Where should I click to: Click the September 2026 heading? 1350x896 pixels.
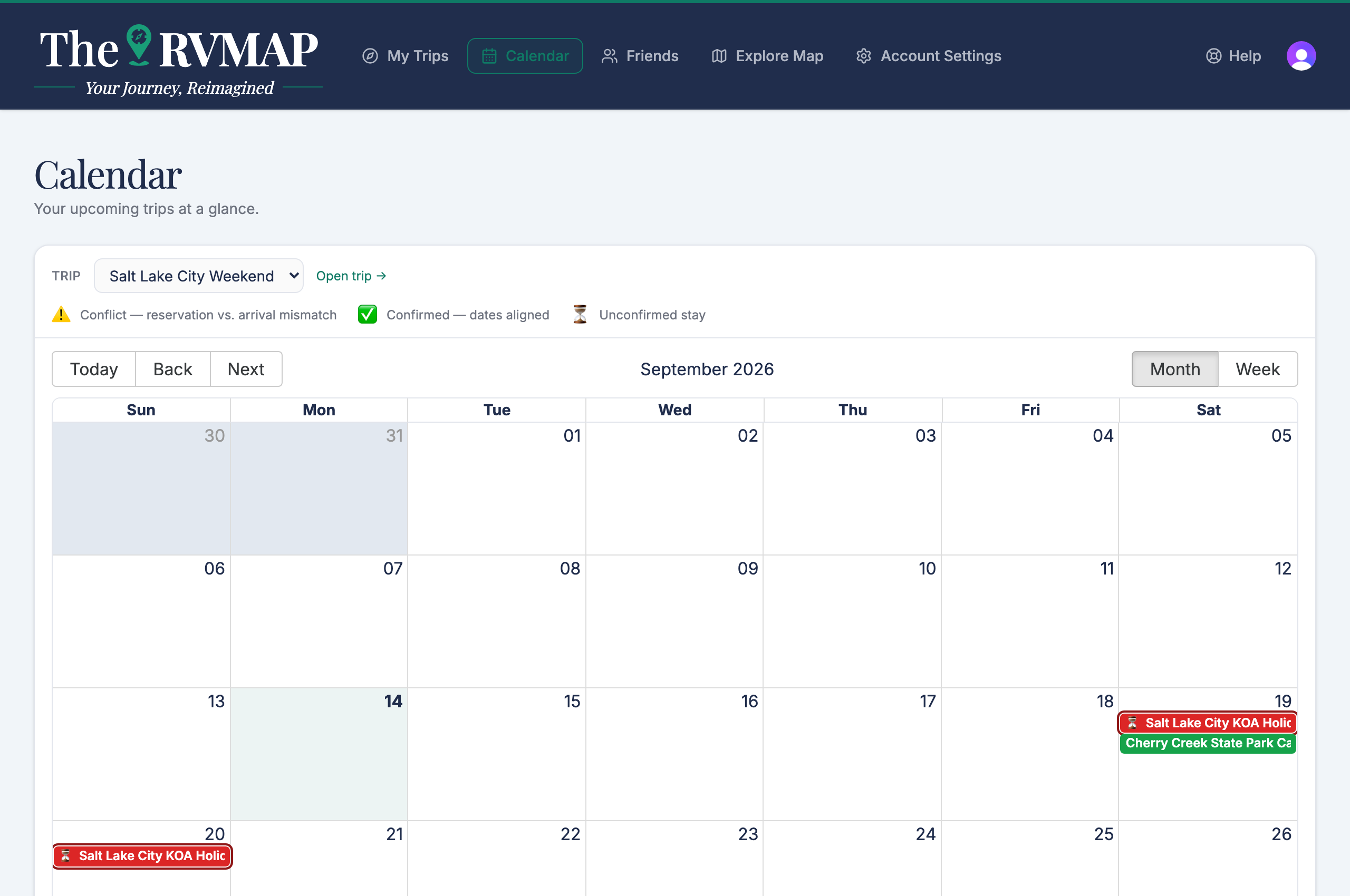click(707, 369)
